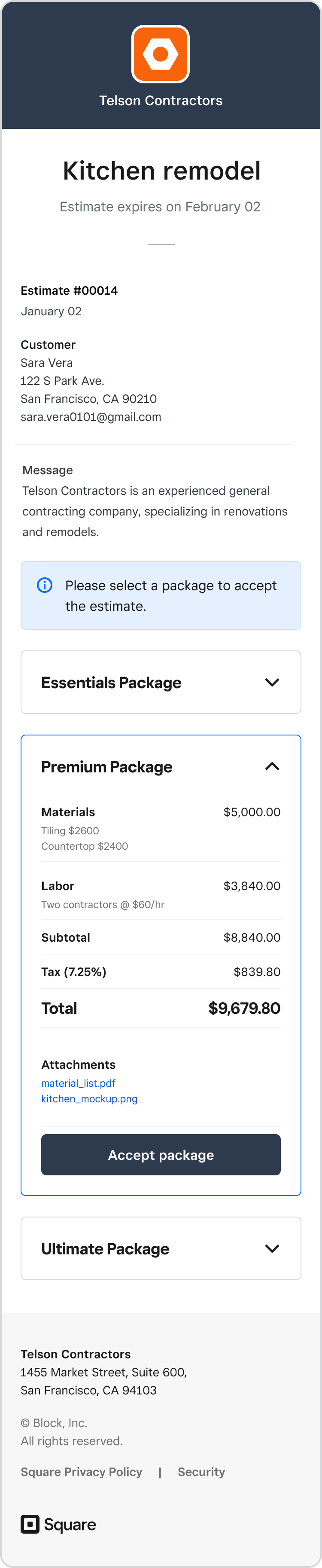The height and width of the screenshot is (1568, 322).
Task: Click the Kitchen remodel title
Action: coord(161,171)
